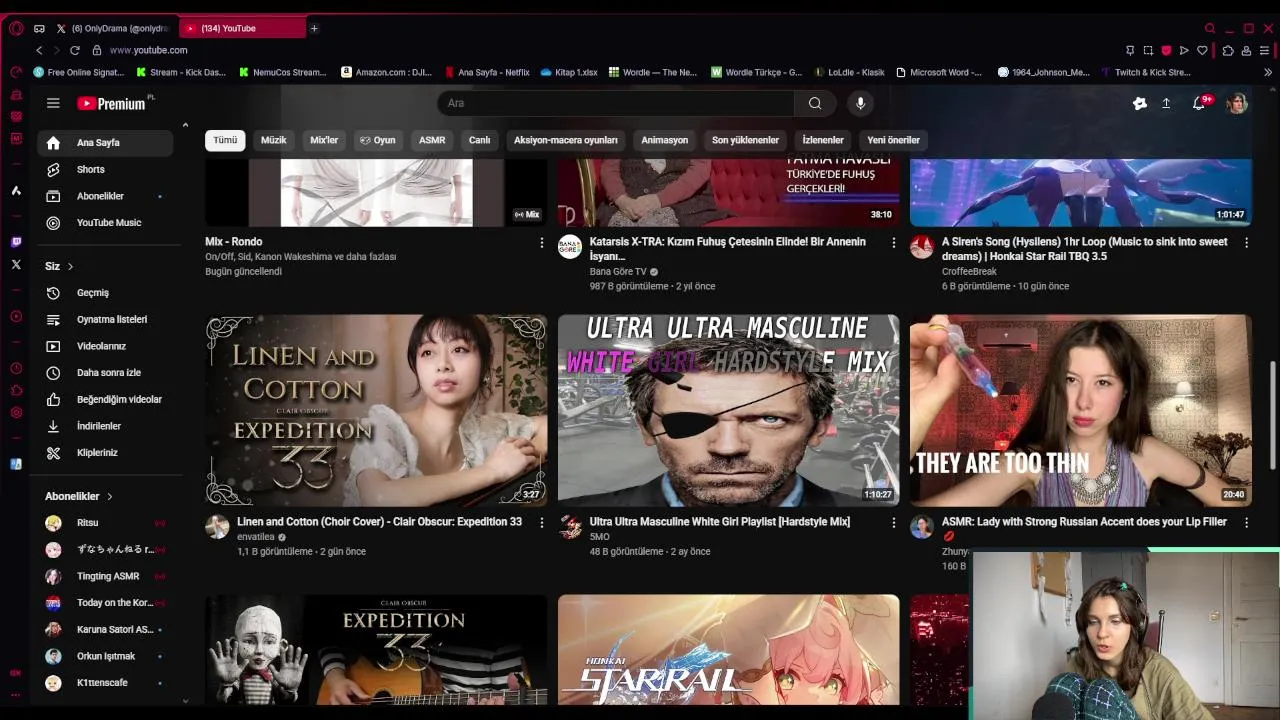Open the account avatar menu
1280x720 pixels.
[1237, 103]
